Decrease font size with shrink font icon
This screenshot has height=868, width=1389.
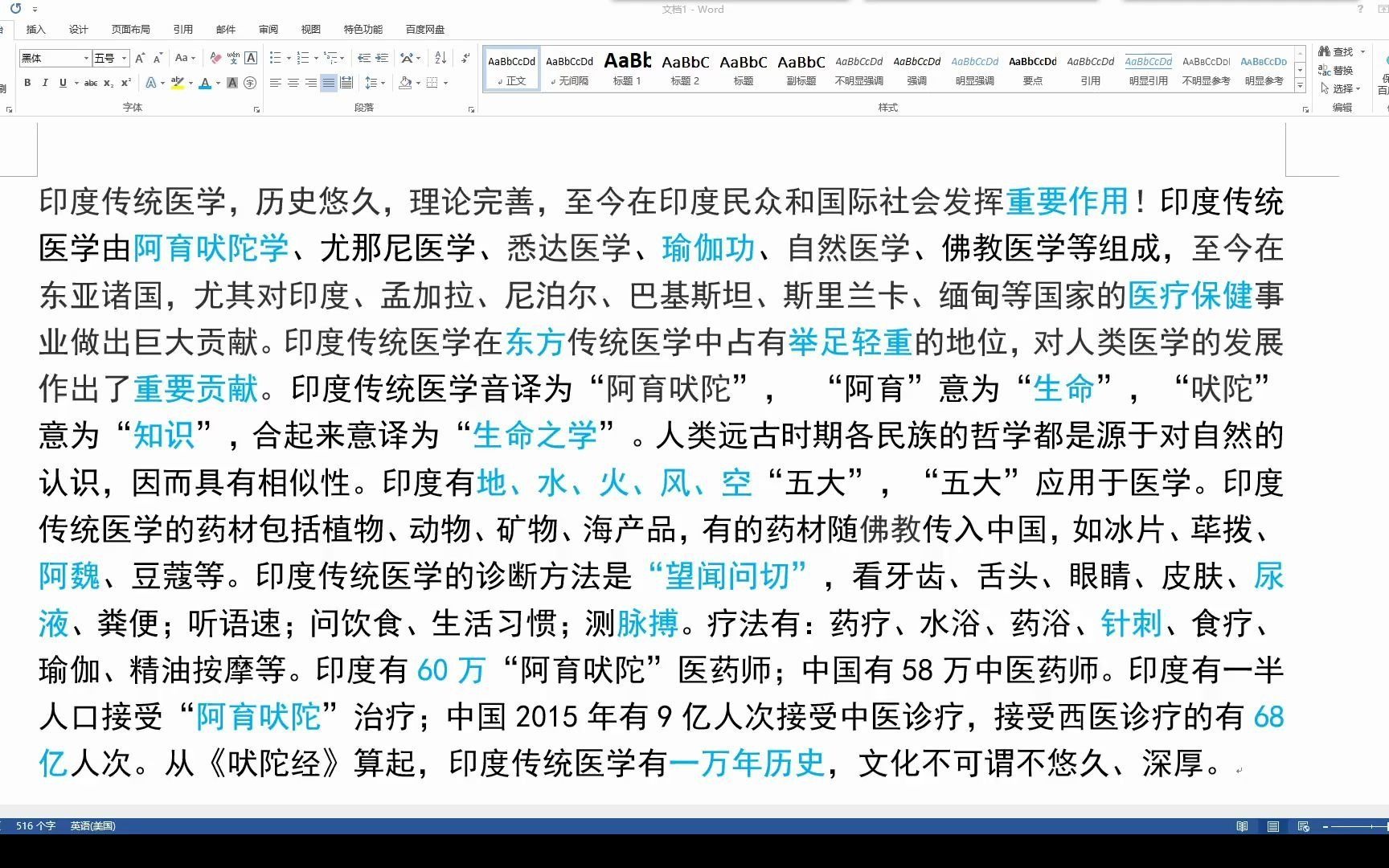(158, 58)
